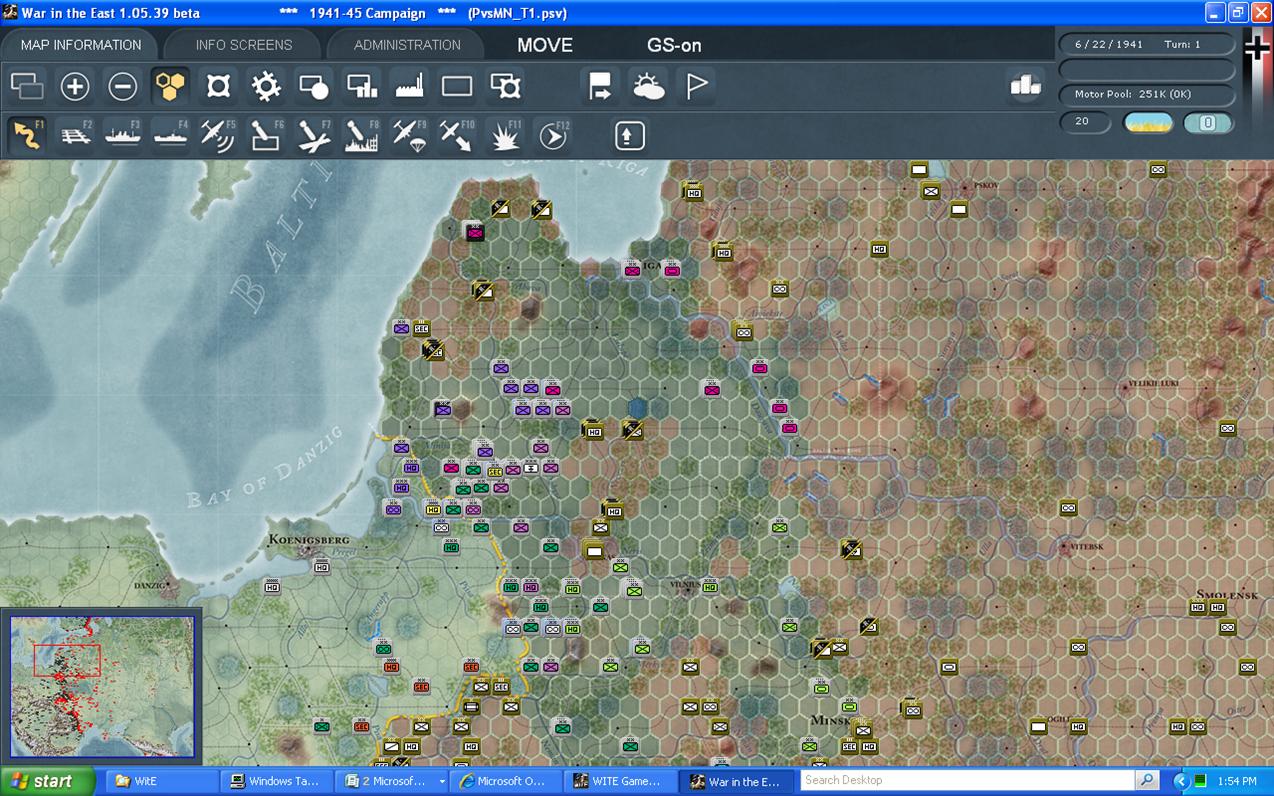The height and width of the screenshot is (796, 1274).
Task: Click the Smolensk city label on map
Action: click(1227, 595)
